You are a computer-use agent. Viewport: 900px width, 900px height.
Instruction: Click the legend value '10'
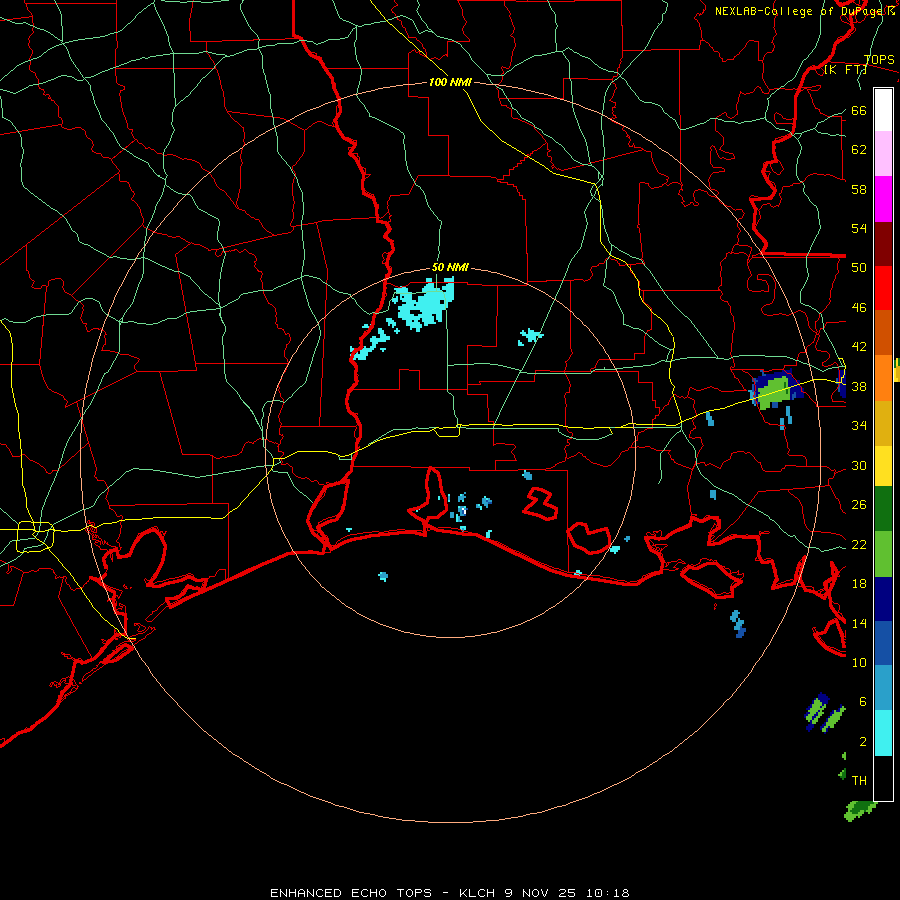(859, 662)
